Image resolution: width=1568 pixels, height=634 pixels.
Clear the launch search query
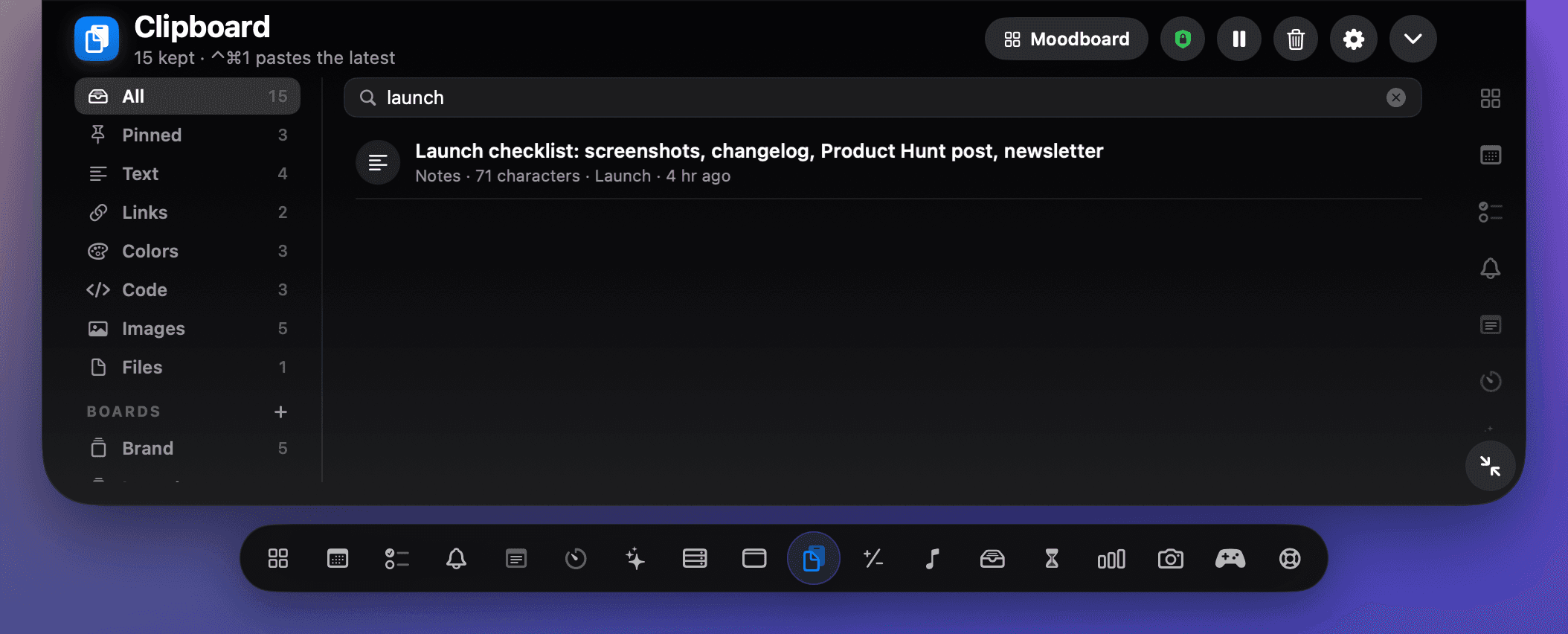click(x=1396, y=97)
